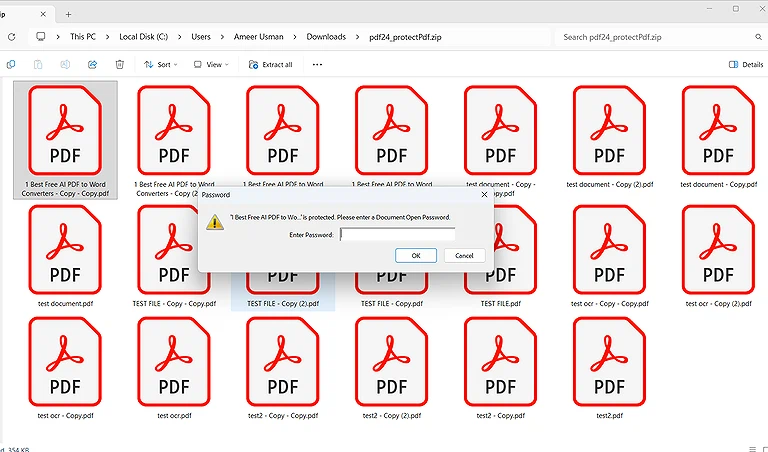
Task: Click the Paste icon in the toolbar
Action: [38, 65]
